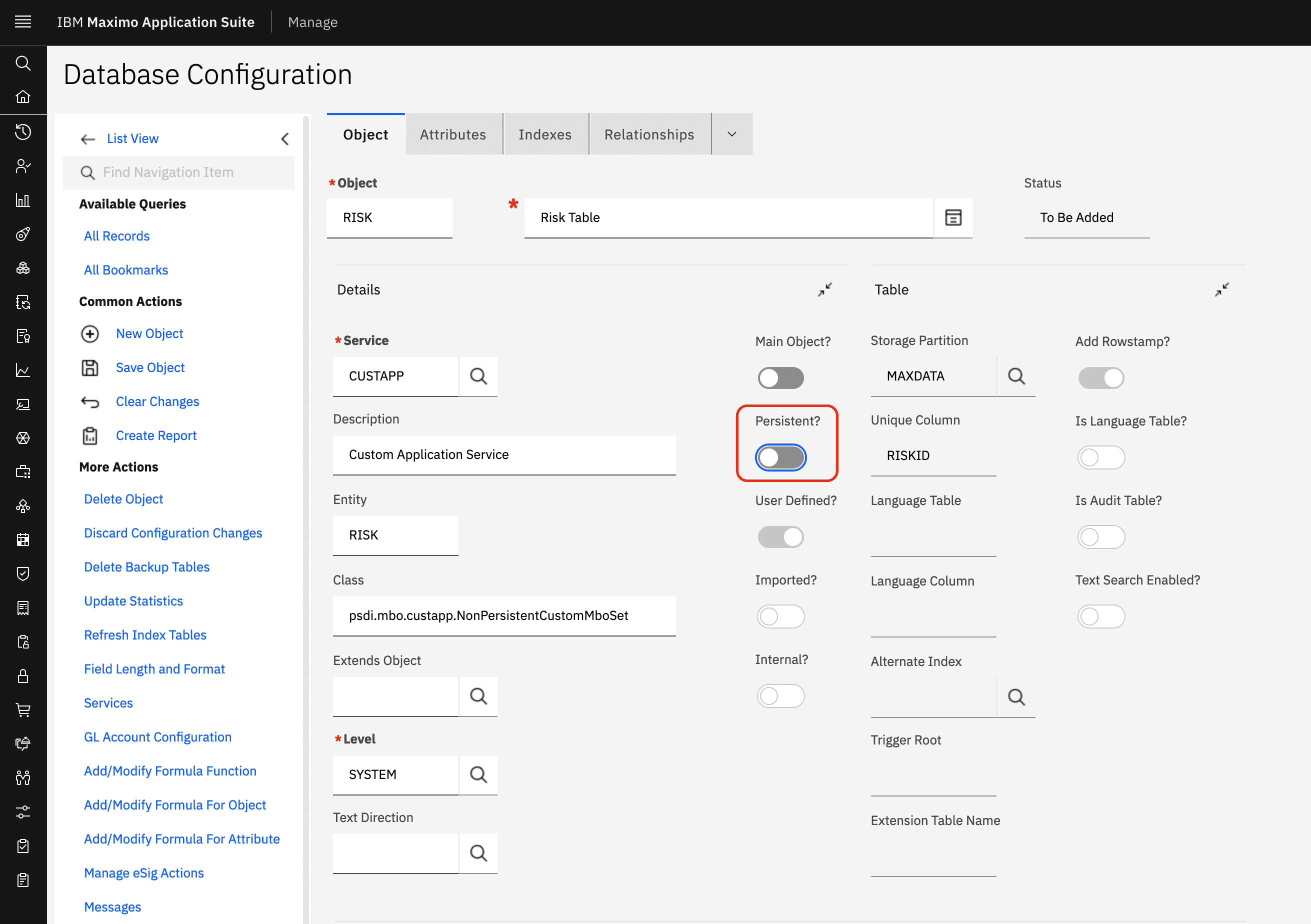The width and height of the screenshot is (1311, 924).
Task: Click the sliders settings icon in the left rail
Action: click(x=23, y=811)
